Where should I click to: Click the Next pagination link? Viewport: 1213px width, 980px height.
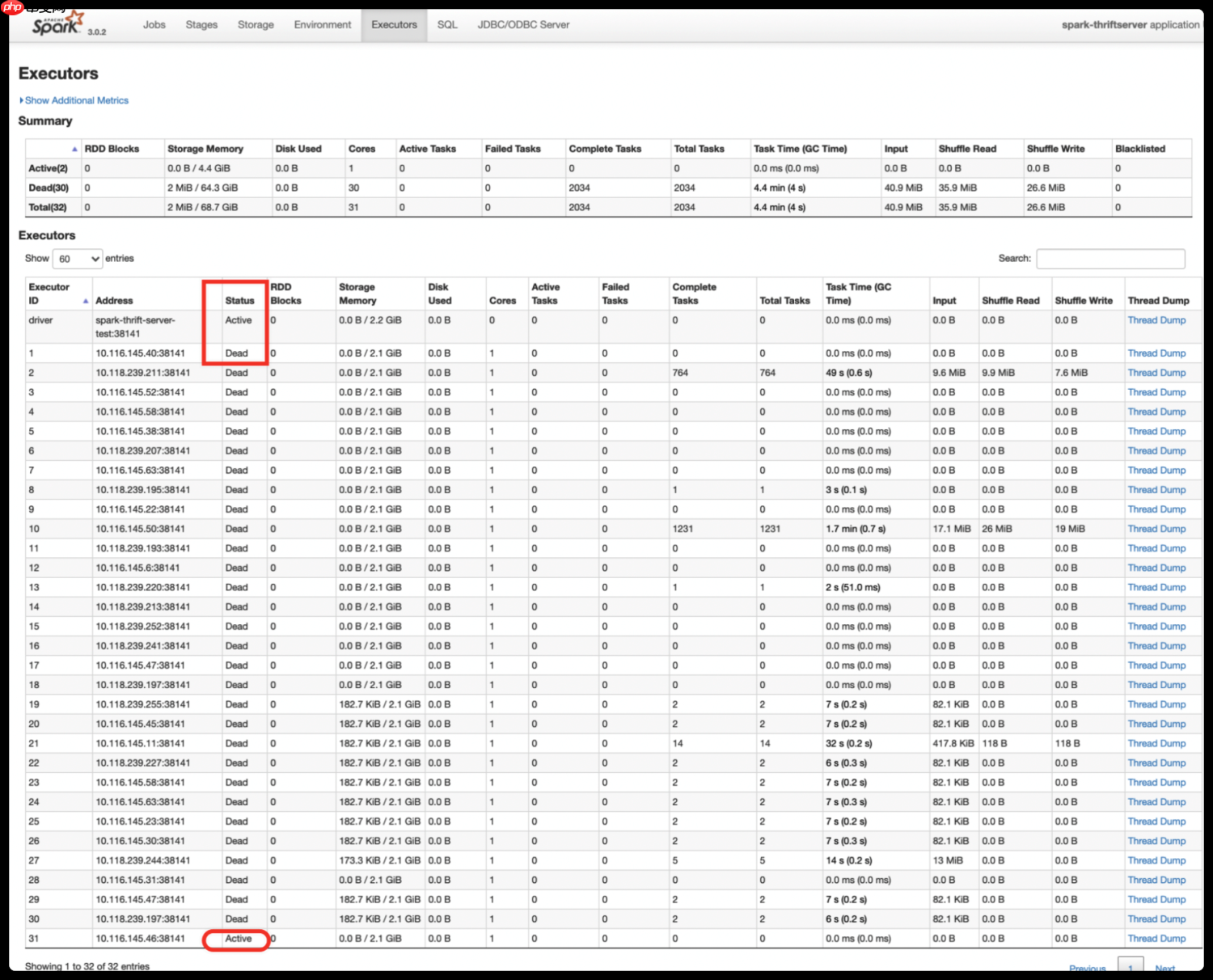point(1165,969)
